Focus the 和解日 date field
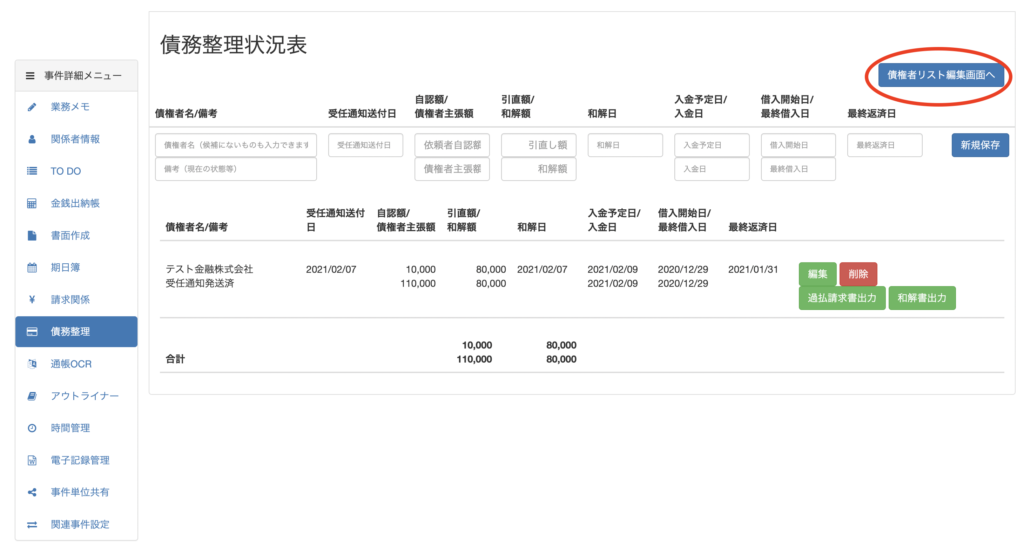The height and width of the screenshot is (554, 1024). (625, 145)
